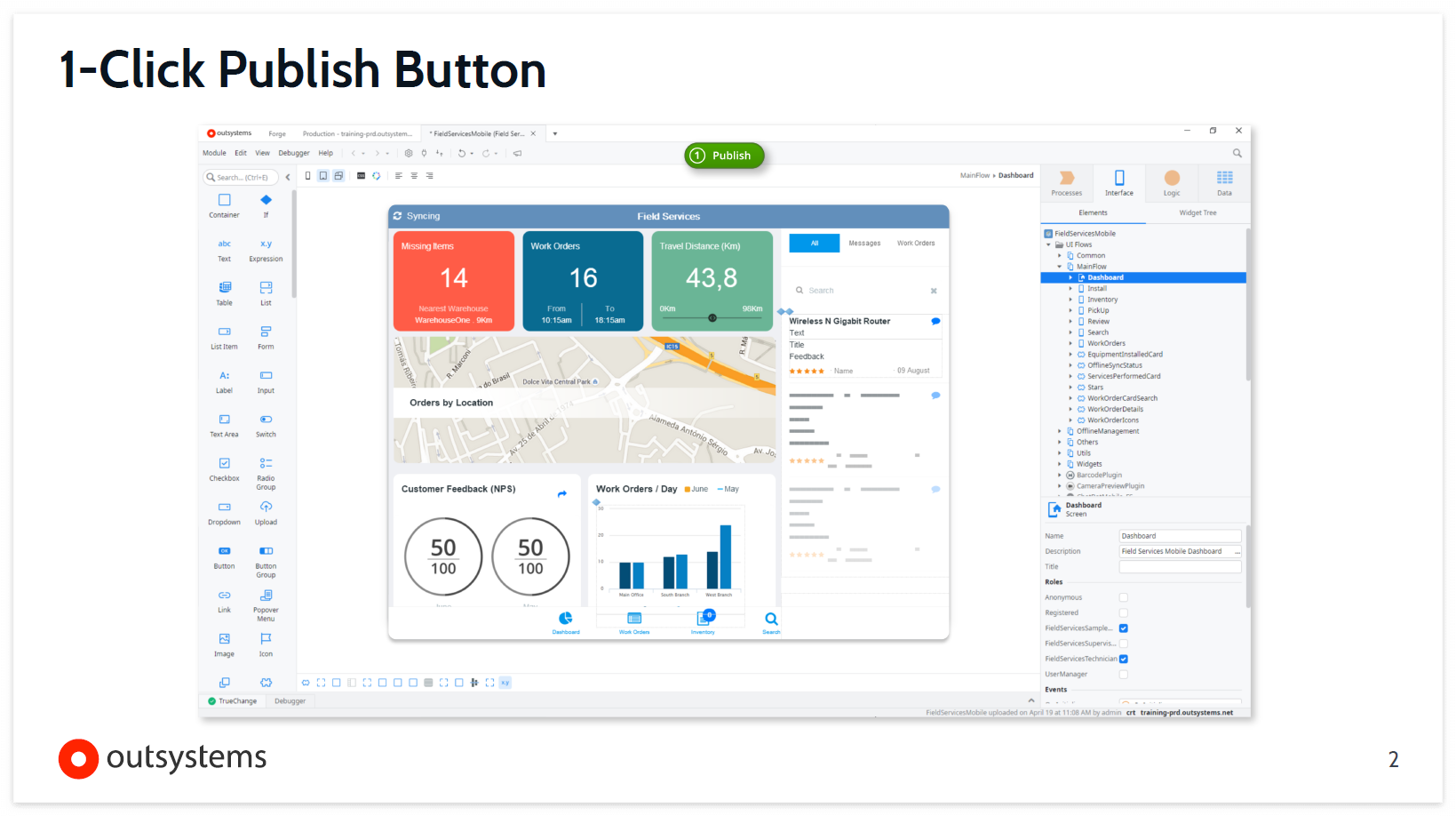Toggle the Registered role checkbox
This screenshot has width=1456, height=816.
(x=1123, y=612)
